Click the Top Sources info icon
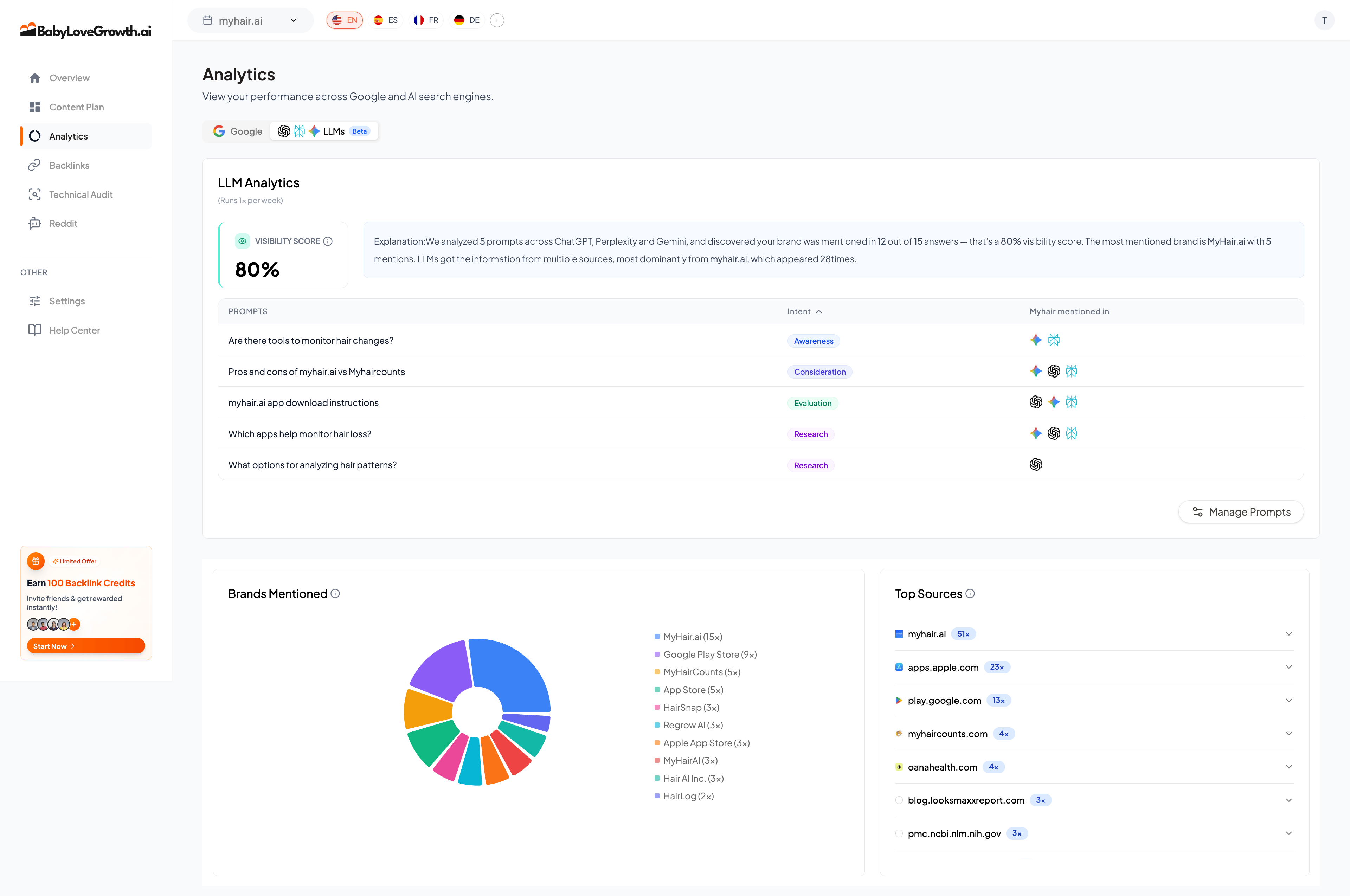 970,594
